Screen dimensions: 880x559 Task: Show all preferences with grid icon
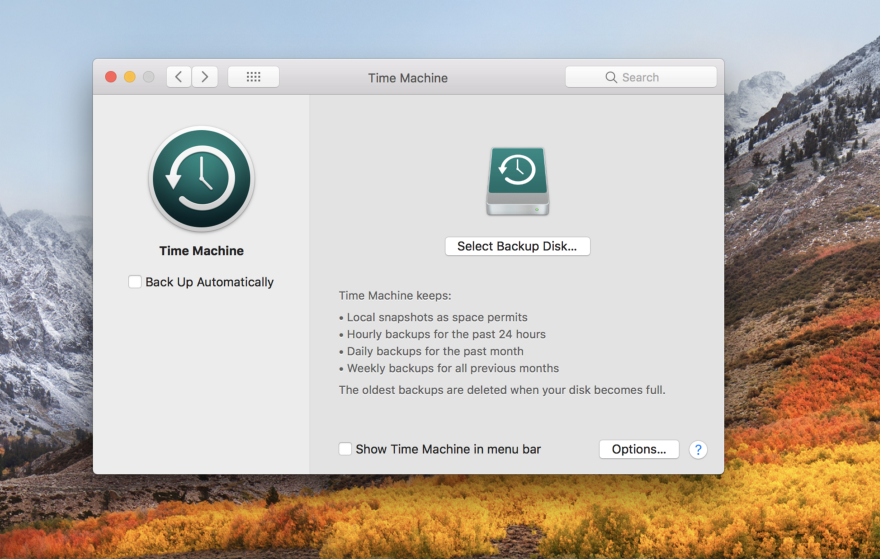(x=253, y=77)
